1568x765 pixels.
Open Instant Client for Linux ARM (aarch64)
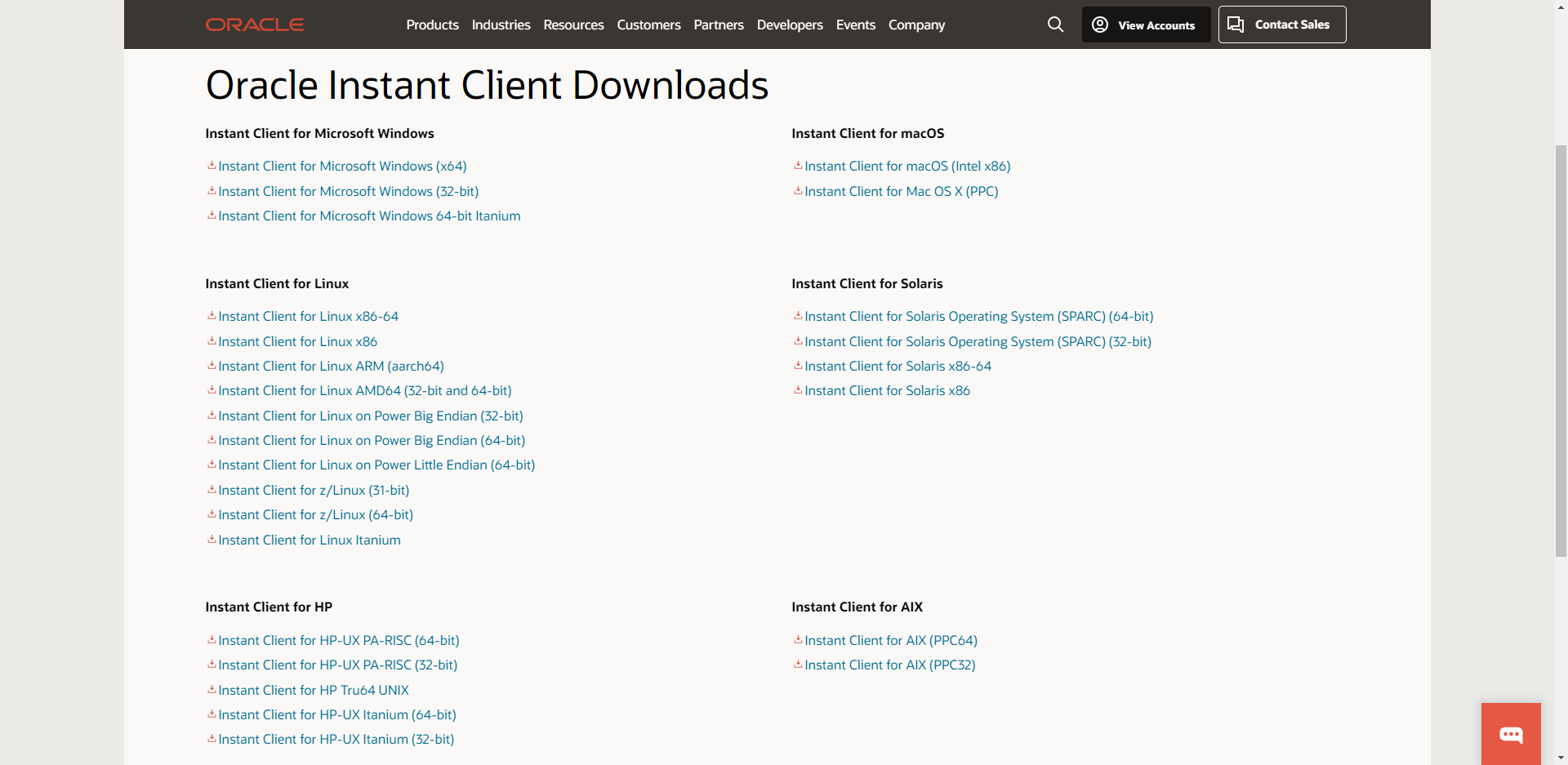(x=331, y=366)
